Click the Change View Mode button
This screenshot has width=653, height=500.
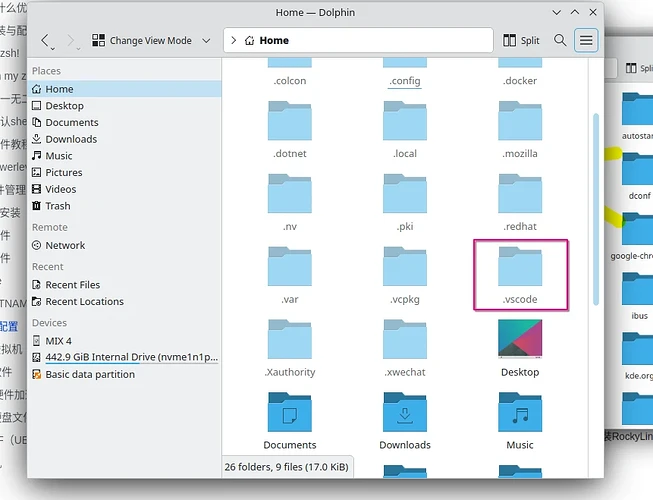(x=142, y=41)
